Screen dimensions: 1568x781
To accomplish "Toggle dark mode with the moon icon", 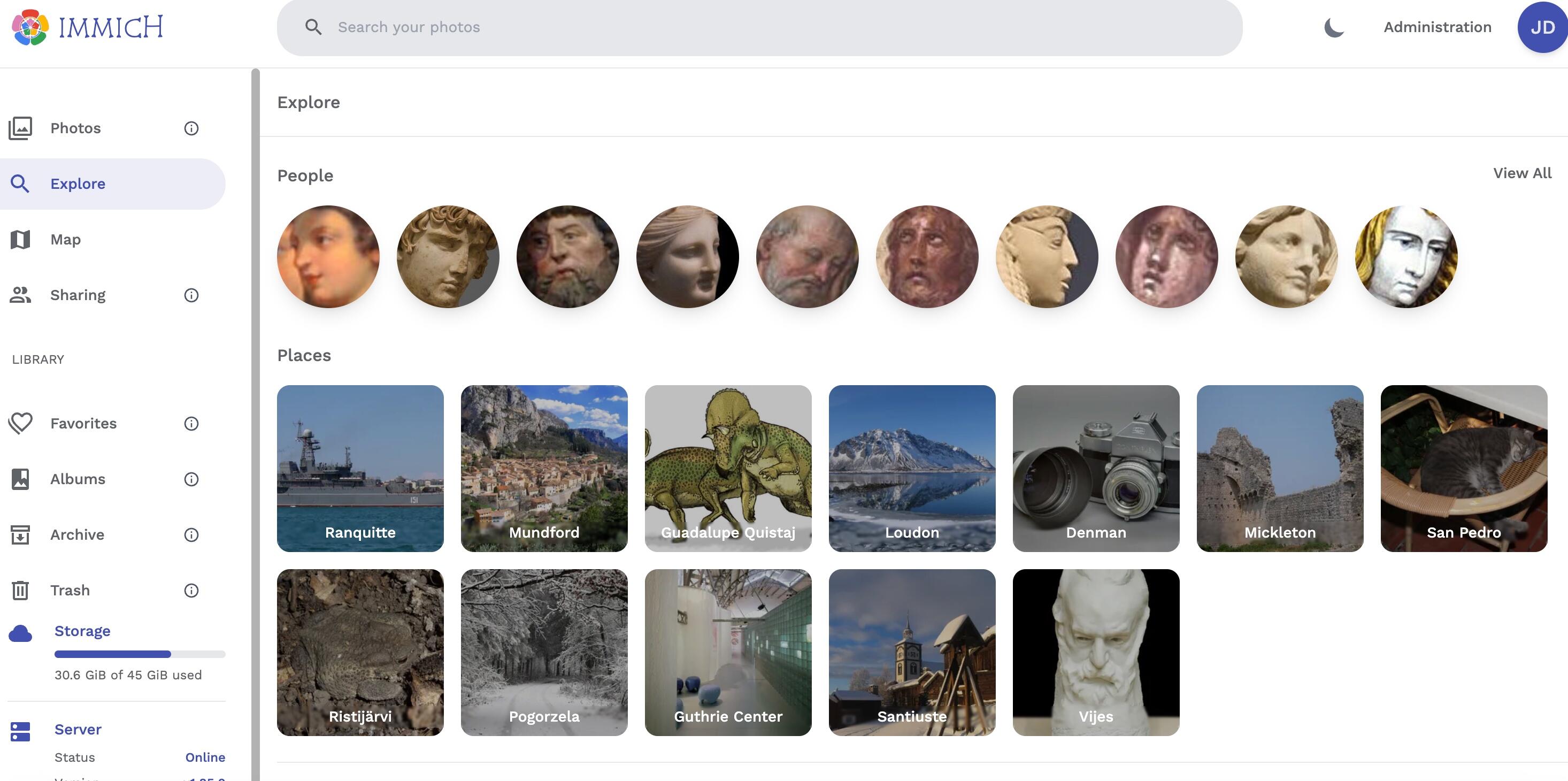I will [1334, 27].
